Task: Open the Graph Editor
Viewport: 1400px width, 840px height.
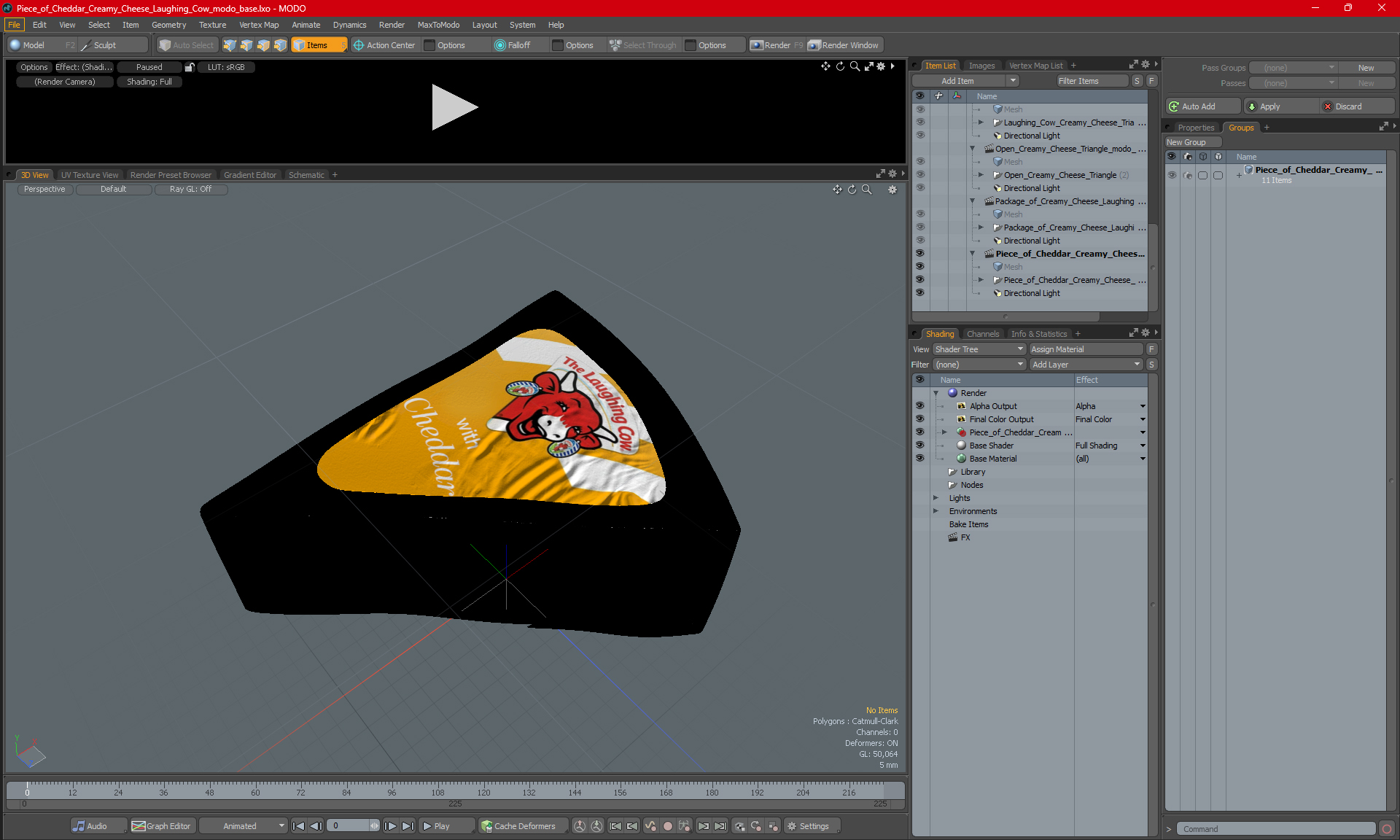Action: coord(161,826)
